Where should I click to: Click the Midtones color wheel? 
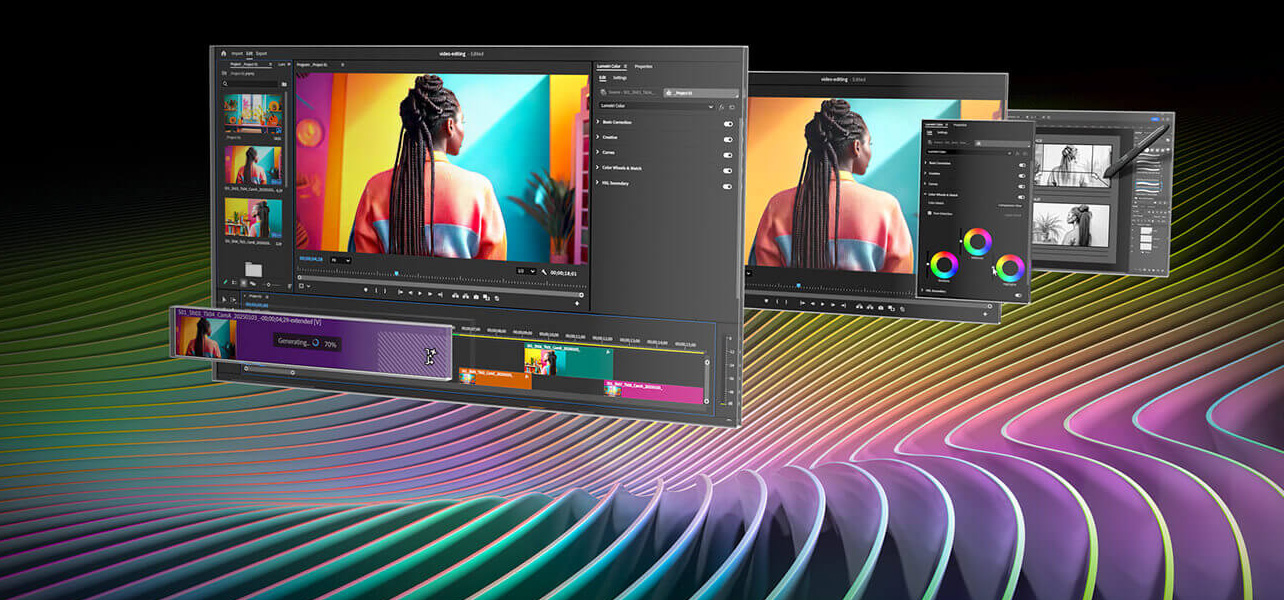(x=978, y=241)
